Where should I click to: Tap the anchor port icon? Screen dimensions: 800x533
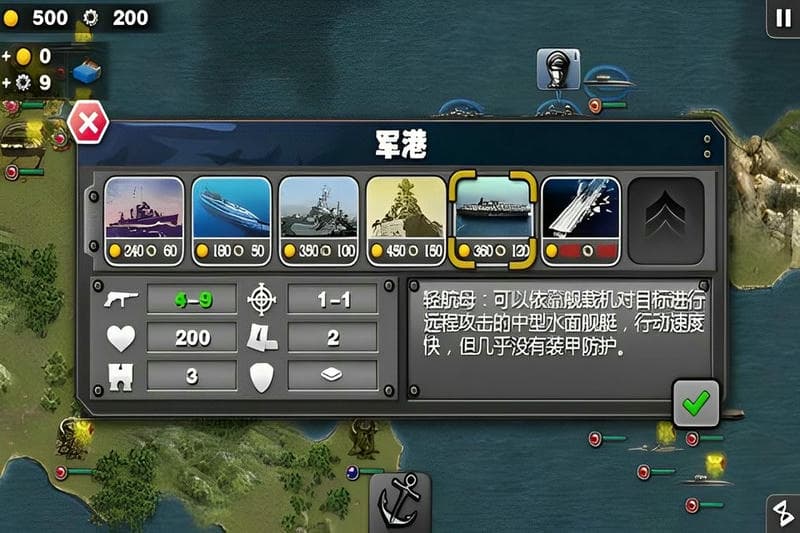click(400, 502)
